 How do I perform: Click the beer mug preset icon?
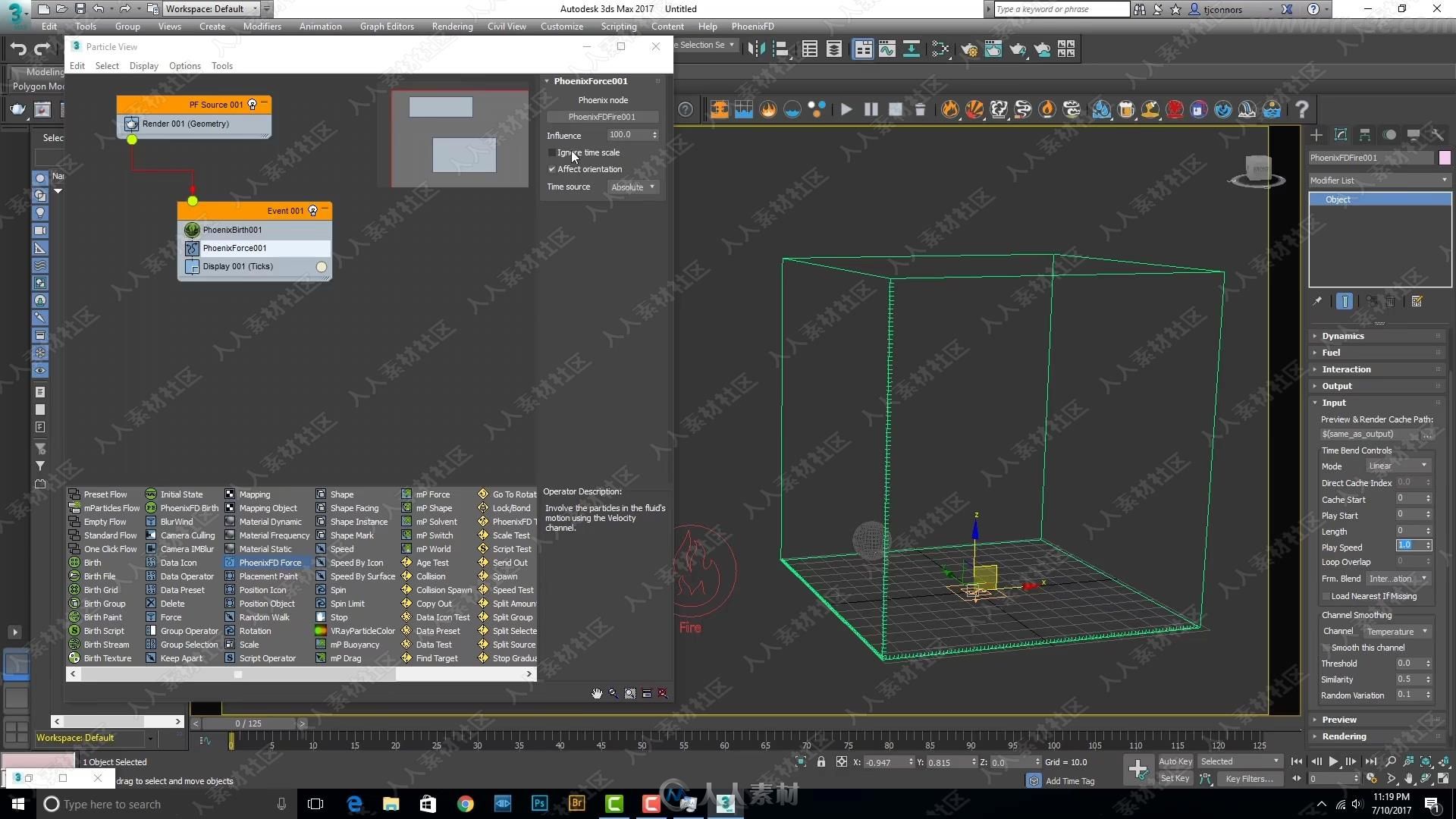1126,109
